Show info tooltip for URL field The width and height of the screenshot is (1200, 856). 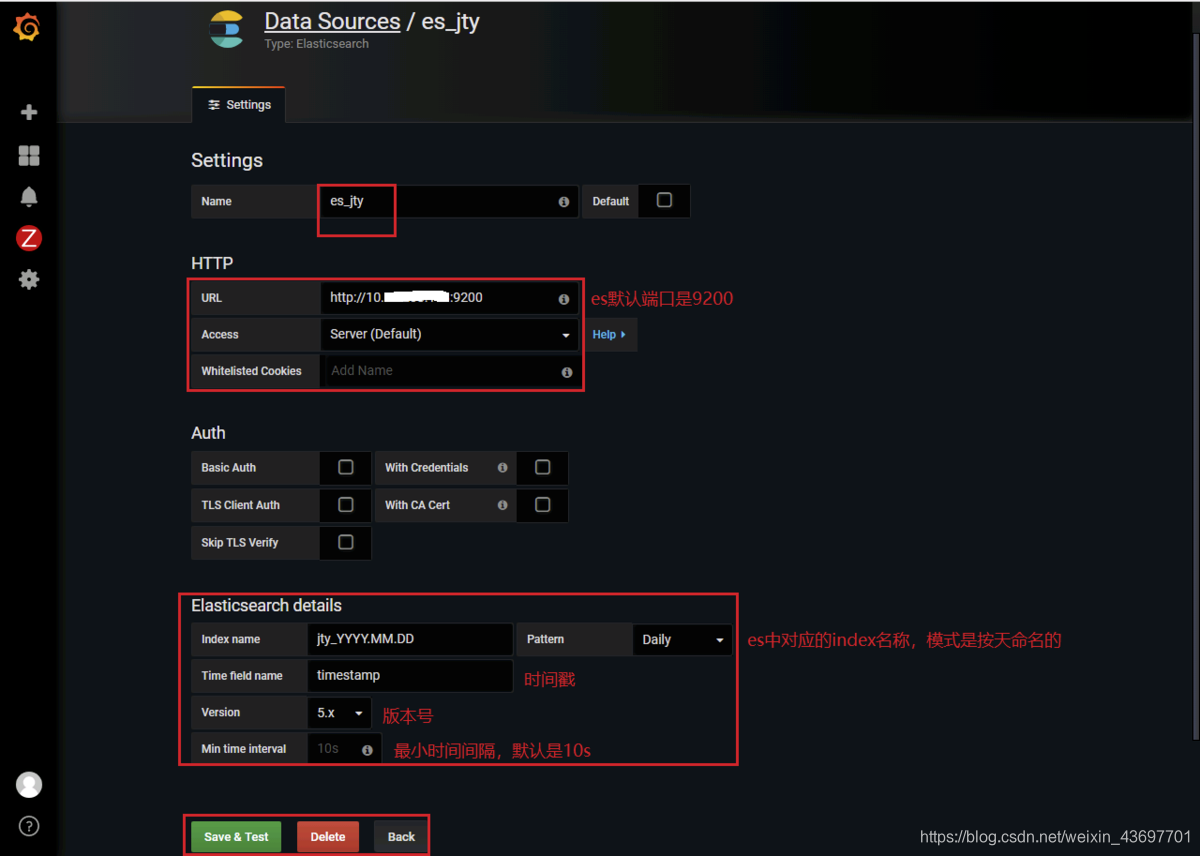(x=564, y=299)
